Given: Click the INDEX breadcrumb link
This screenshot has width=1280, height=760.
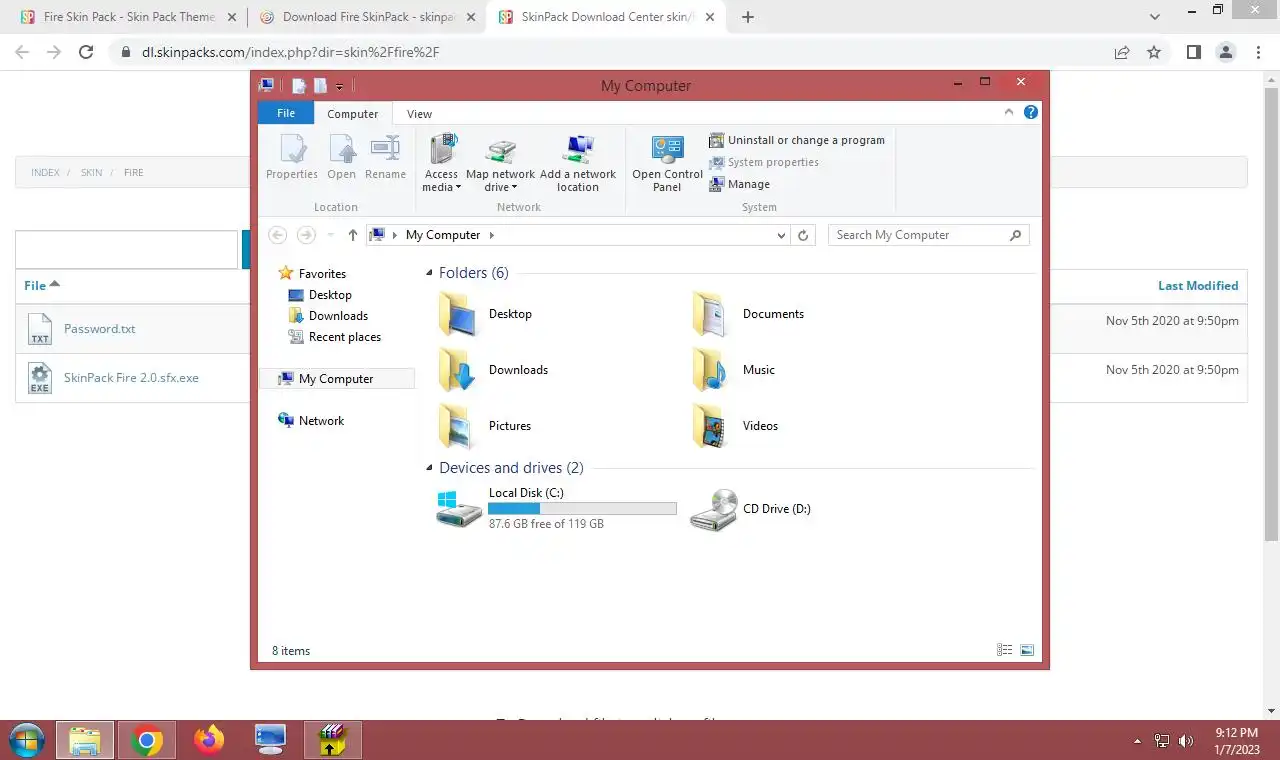Looking at the screenshot, I should click(45, 173).
